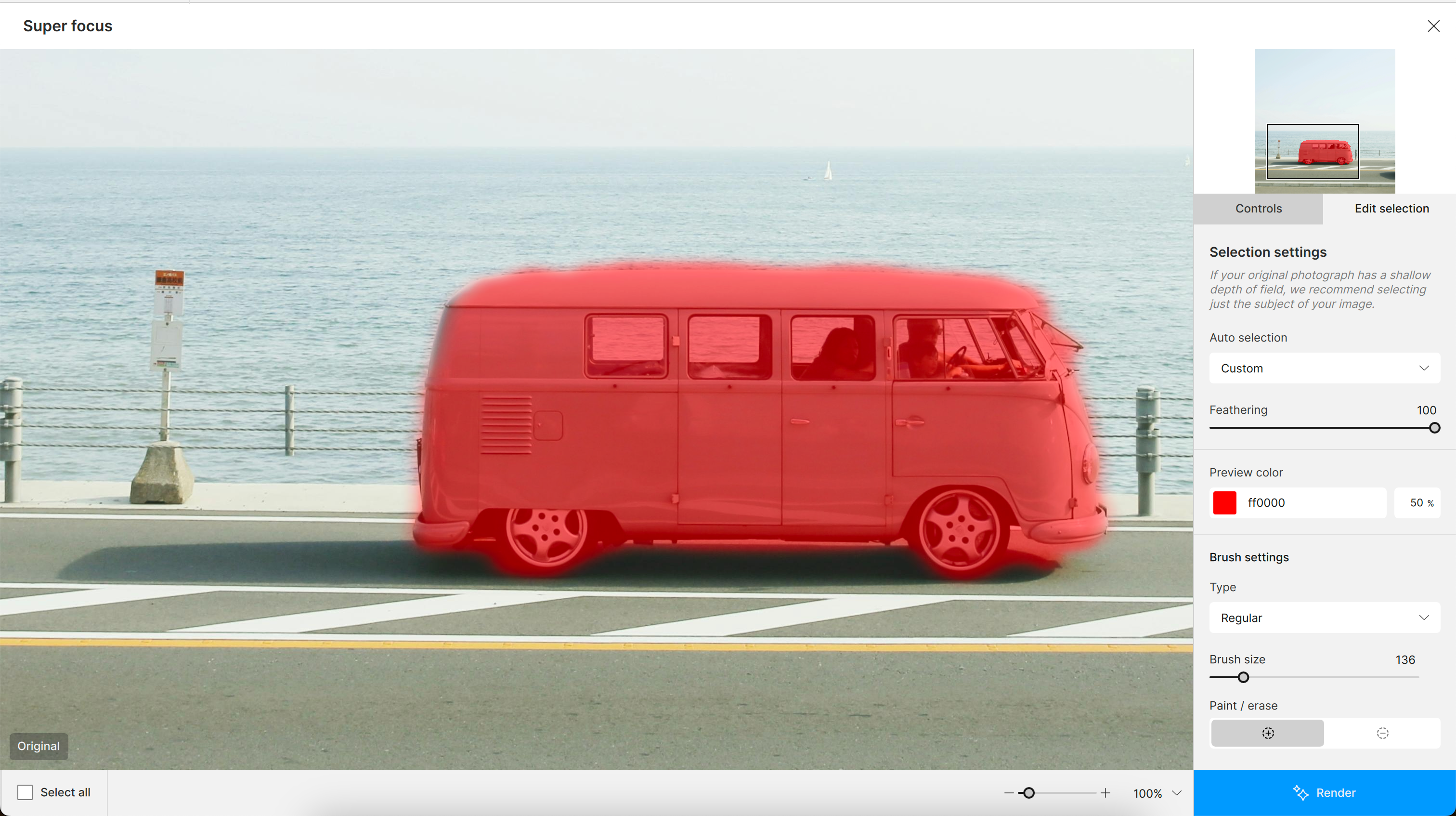Click the navigator thumbnail preview
The width and height of the screenshot is (1456, 816).
point(1324,121)
